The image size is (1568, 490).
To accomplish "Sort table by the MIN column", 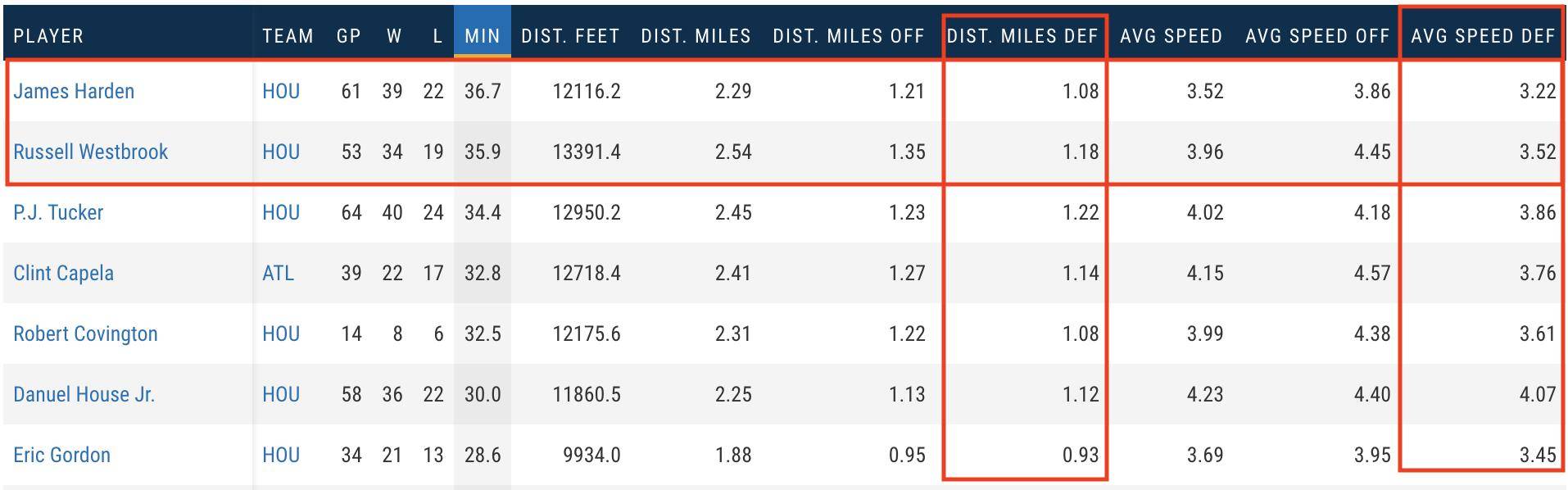I will [483, 36].
